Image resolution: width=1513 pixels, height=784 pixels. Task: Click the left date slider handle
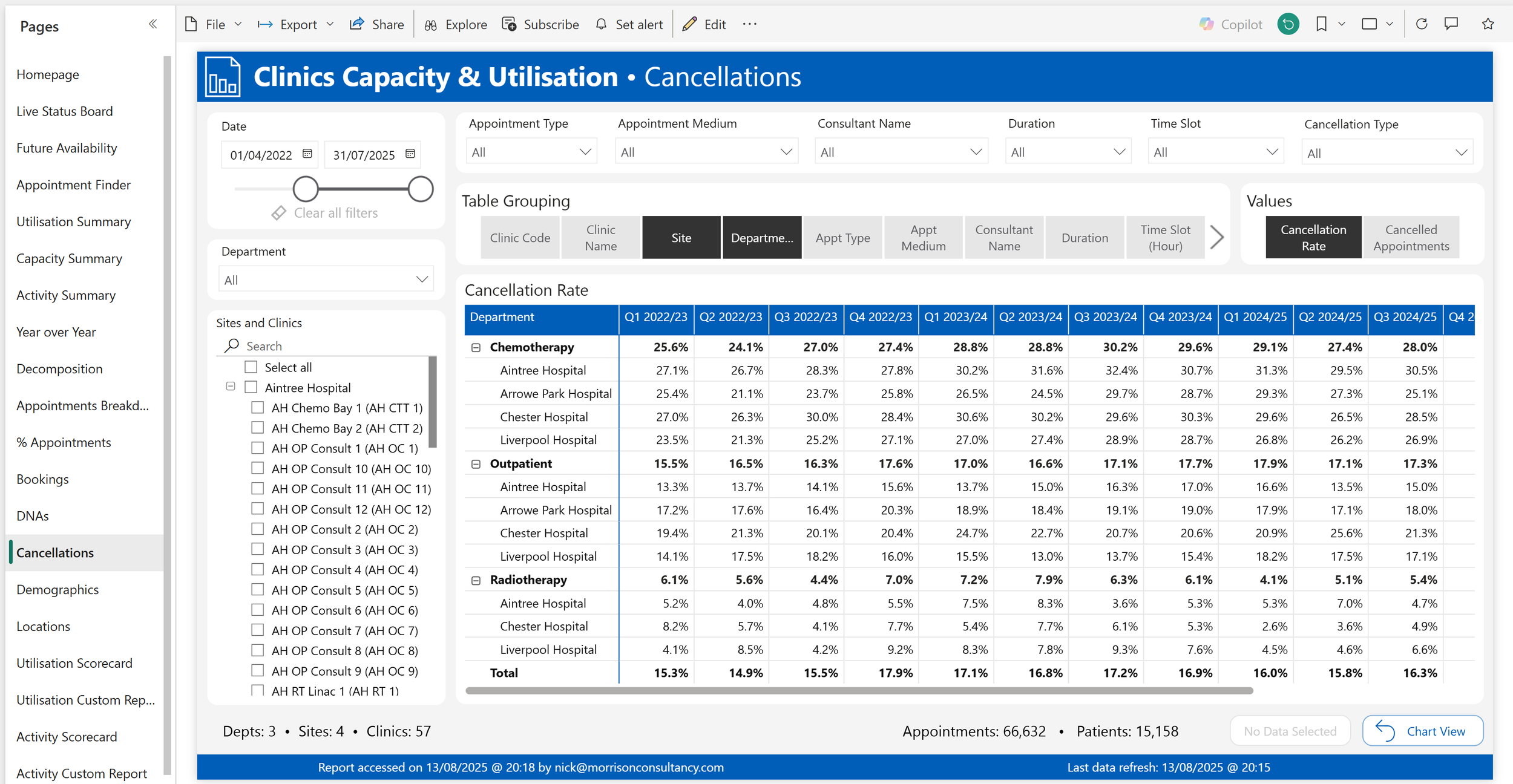pos(306,189)
